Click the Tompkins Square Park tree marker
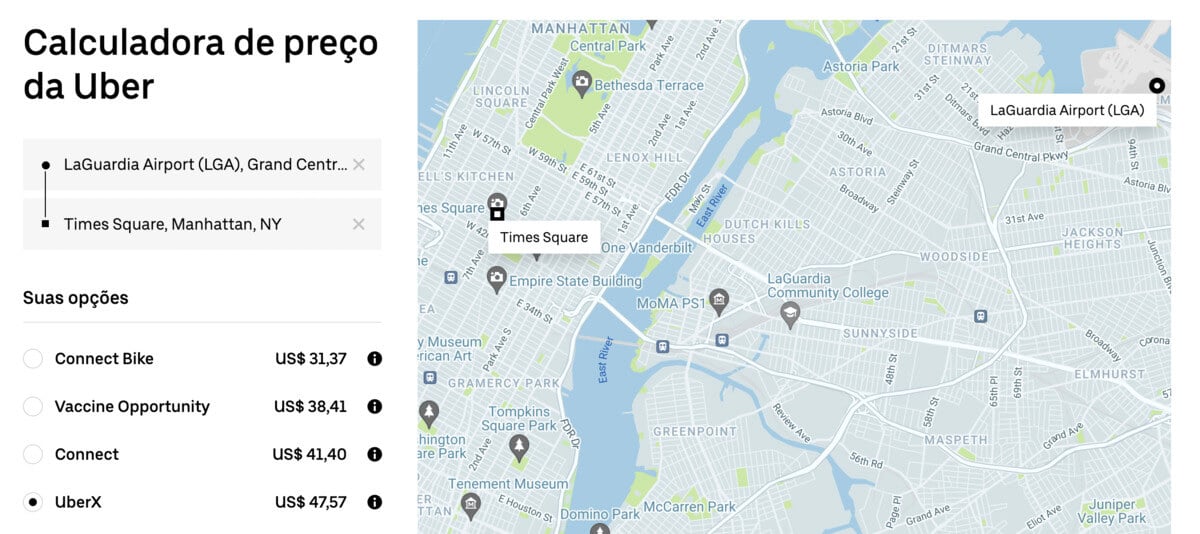This screenshot has width=1200, height=534. [x=518, y=445]
